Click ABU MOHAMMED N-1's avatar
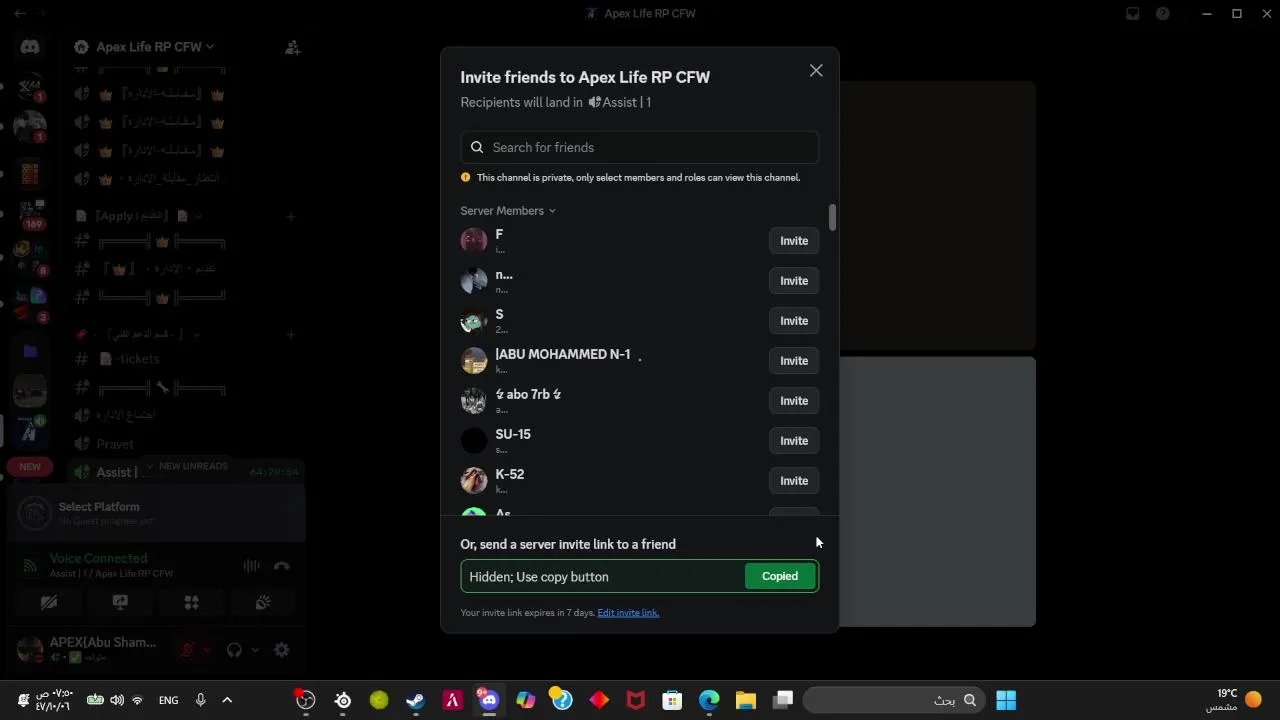1280x720 pixels. tap(474, 360)
